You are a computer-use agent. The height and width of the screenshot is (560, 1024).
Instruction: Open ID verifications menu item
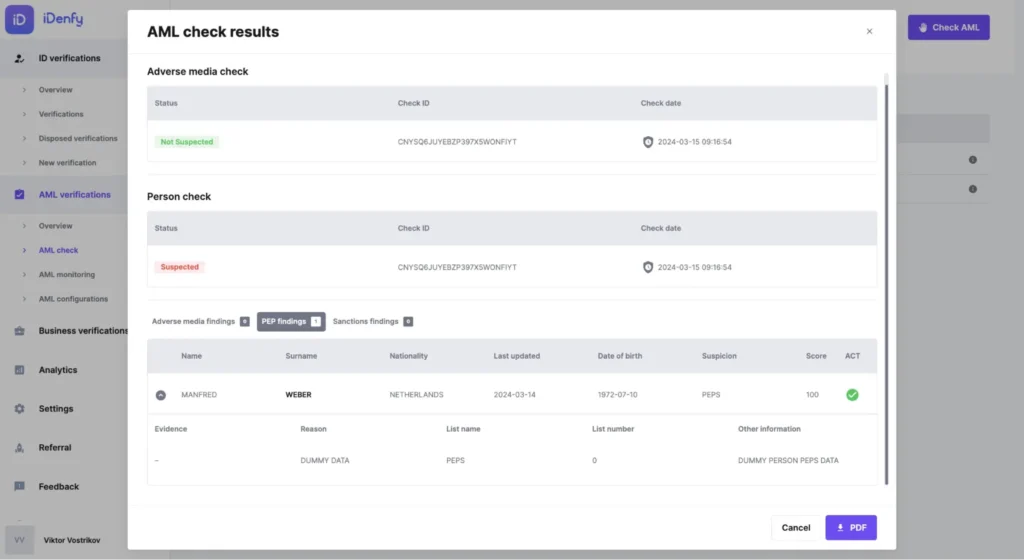pos(69,58)
